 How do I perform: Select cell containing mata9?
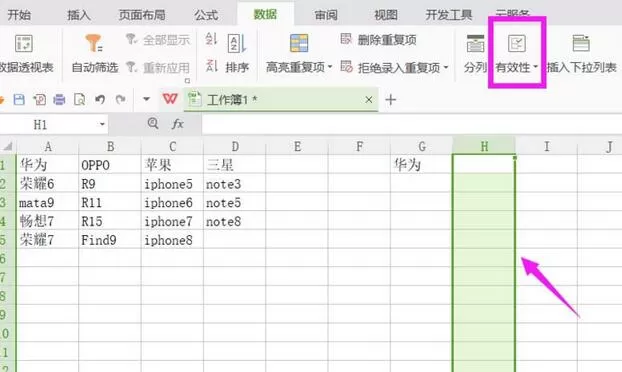pos(48,202)
